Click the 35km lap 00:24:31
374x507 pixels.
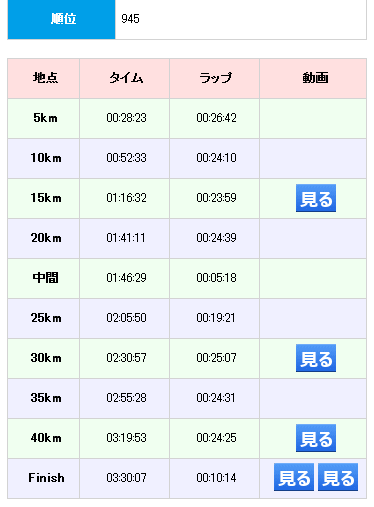pos(216,398)
